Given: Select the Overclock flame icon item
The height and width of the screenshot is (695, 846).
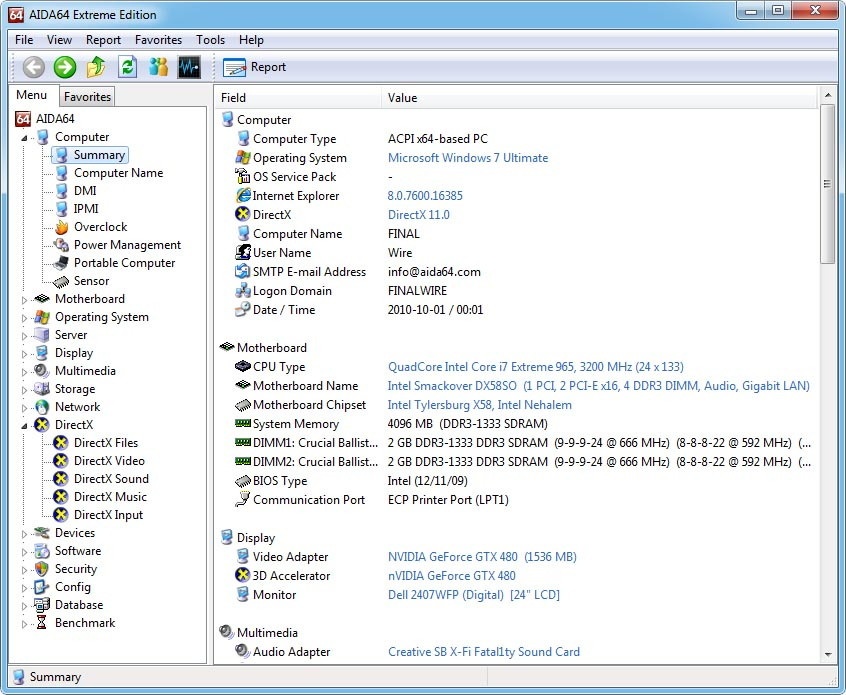Looking at the screenshot, I should [99, 227].
